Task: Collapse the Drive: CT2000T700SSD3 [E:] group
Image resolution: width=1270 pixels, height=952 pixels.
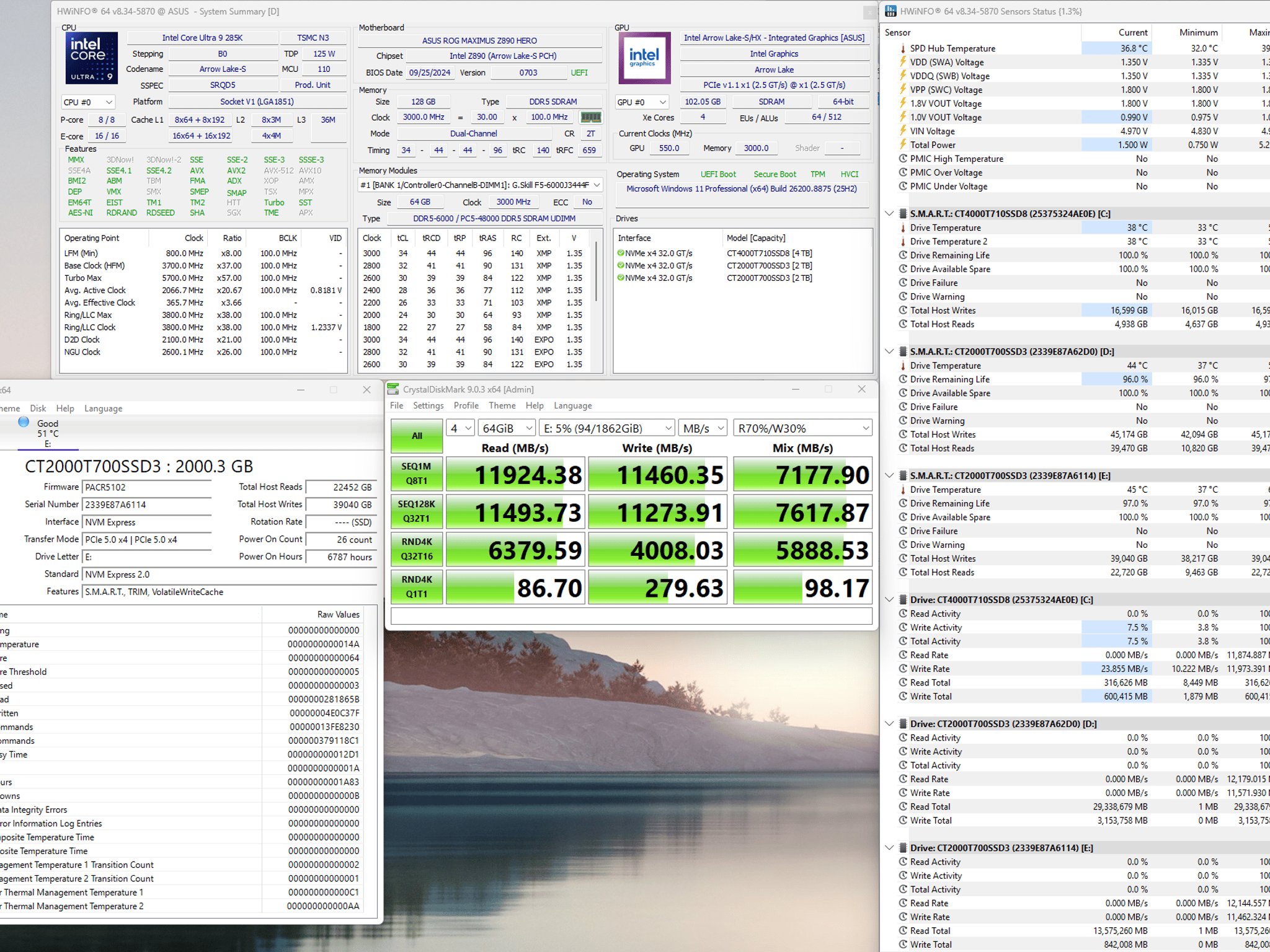Action: coord(889,848)
